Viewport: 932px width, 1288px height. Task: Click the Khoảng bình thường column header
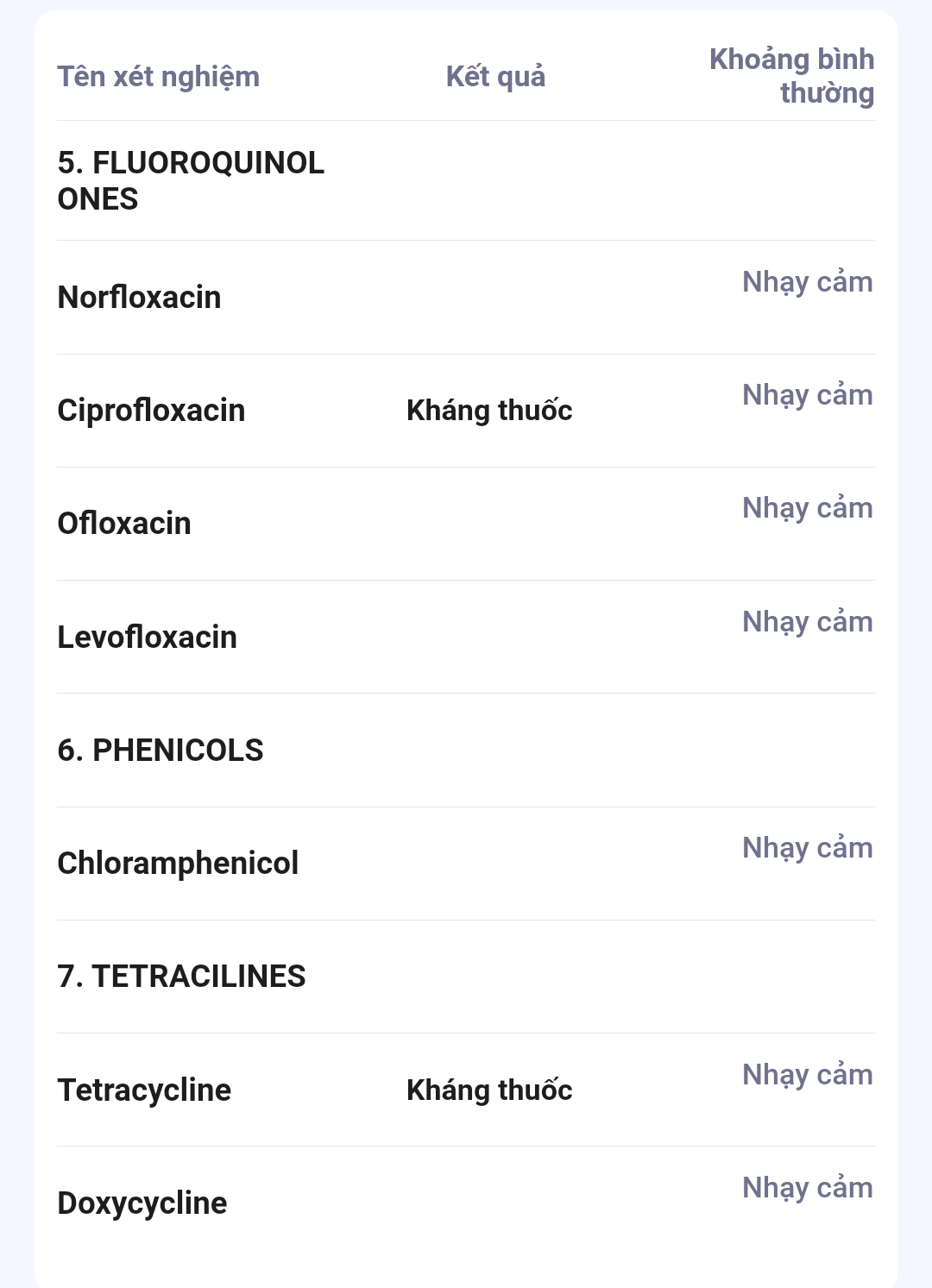[791, 76]
